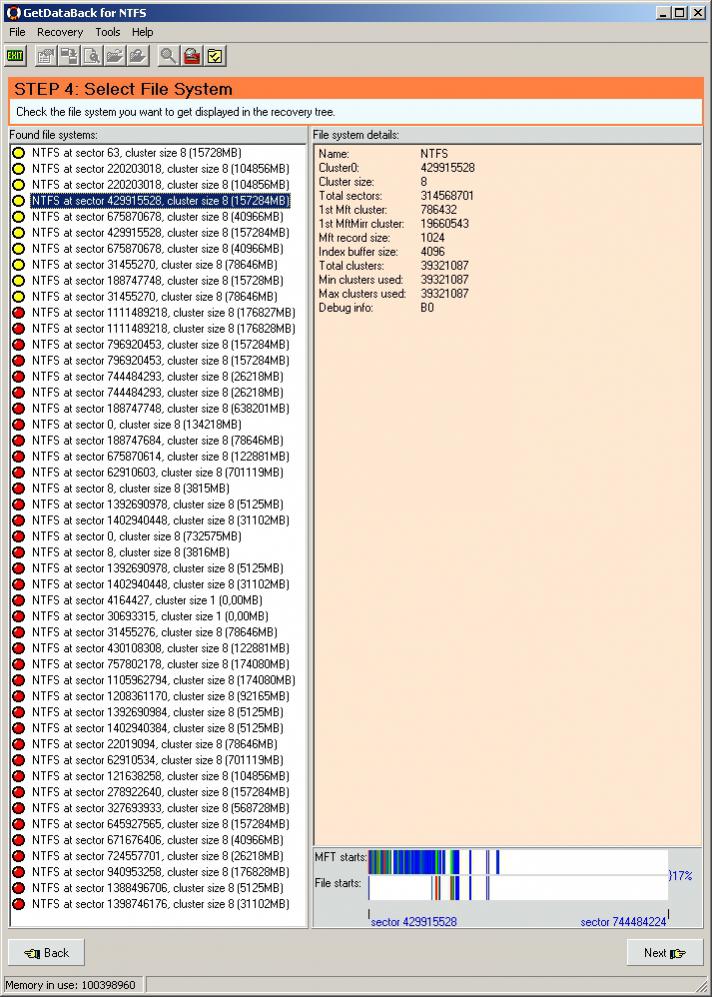Image resolution: width=712 pixels, height=997 pixels.
Task: Select NTFS at sector 1105962794 row
Action: pyautogui.click(x=163, y=680)
